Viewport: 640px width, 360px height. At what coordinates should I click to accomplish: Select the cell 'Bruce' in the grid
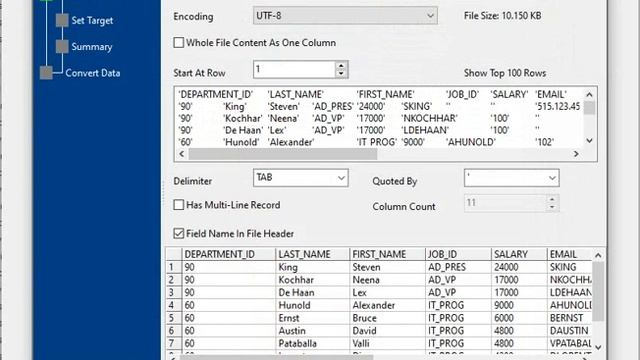[387, 318]
